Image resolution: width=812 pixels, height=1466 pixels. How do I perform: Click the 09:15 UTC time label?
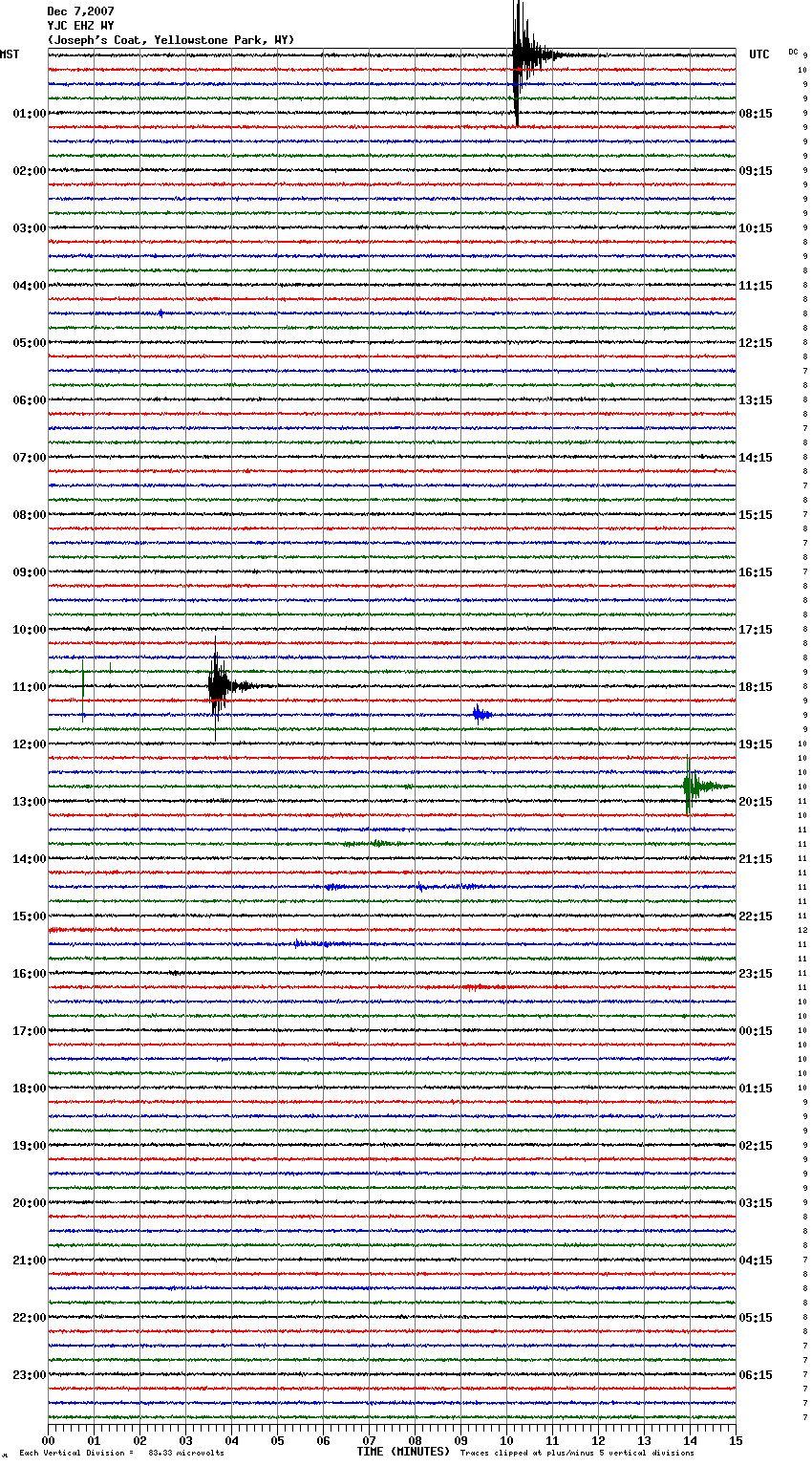coord(756,170)
